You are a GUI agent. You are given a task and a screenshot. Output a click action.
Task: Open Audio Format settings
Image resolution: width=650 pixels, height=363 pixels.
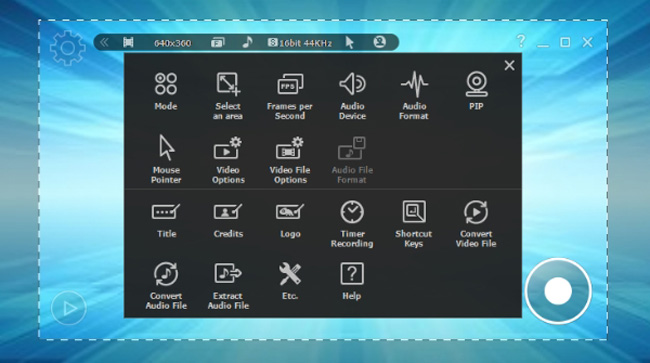point(414,96)
